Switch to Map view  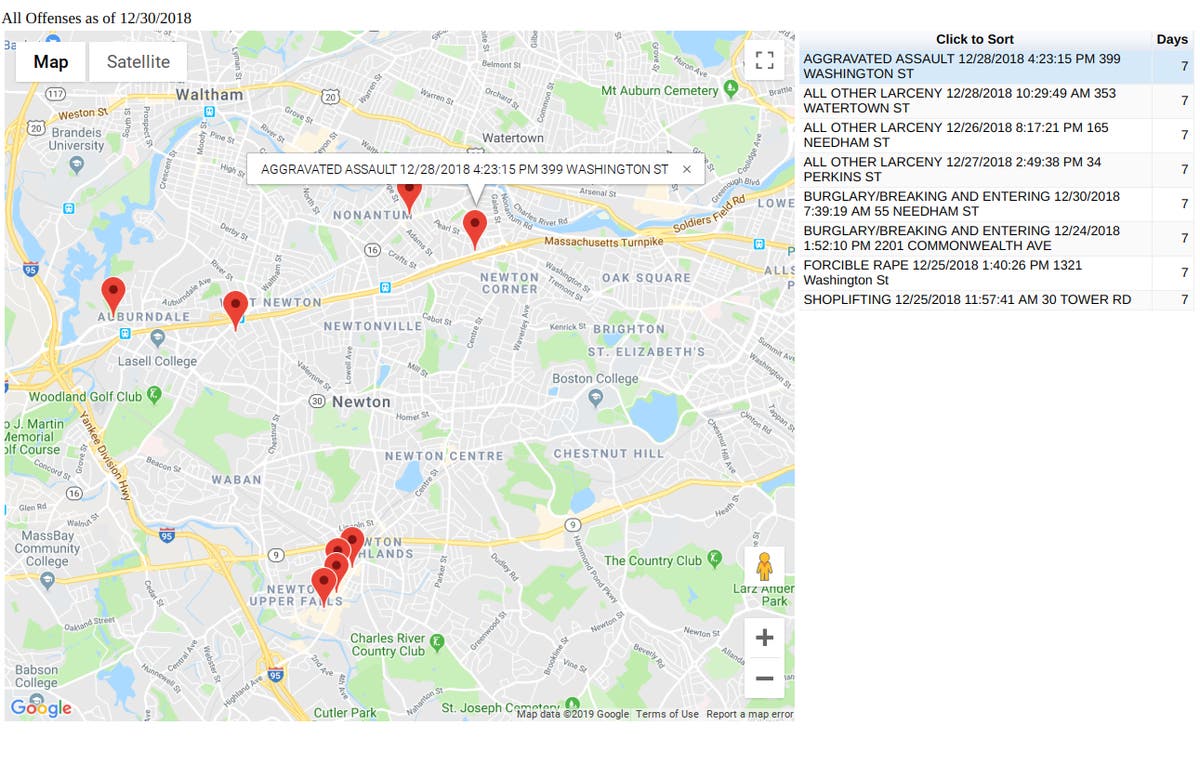pos(51,62)
